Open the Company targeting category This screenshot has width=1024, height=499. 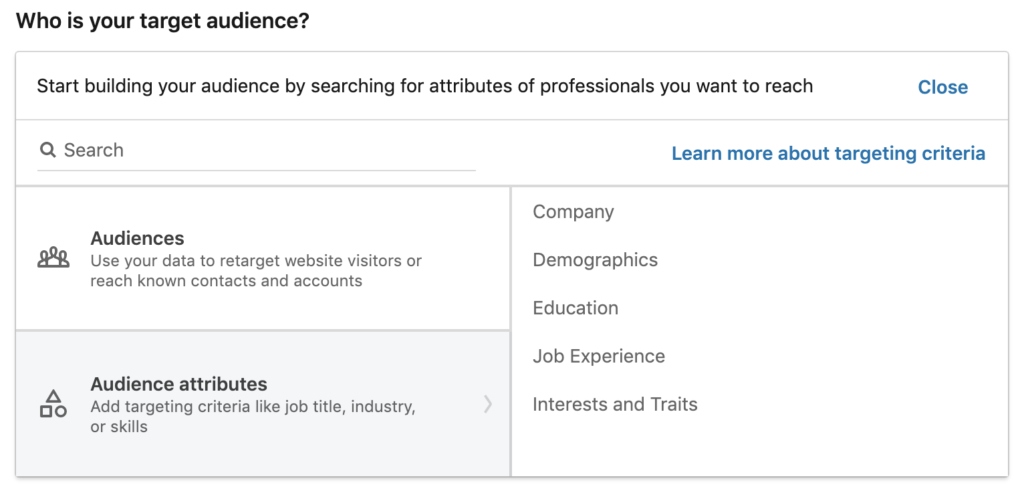point(573,212)
